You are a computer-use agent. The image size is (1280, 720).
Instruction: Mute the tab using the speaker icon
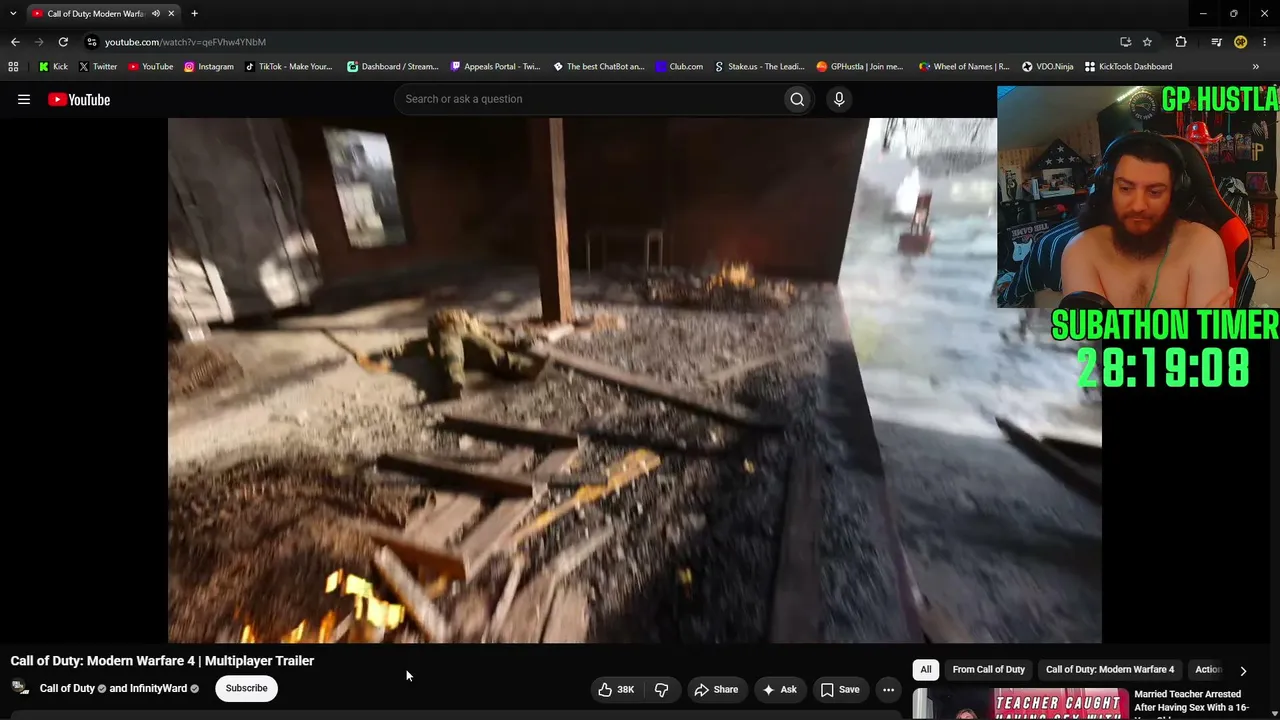[x=156, y=14]
